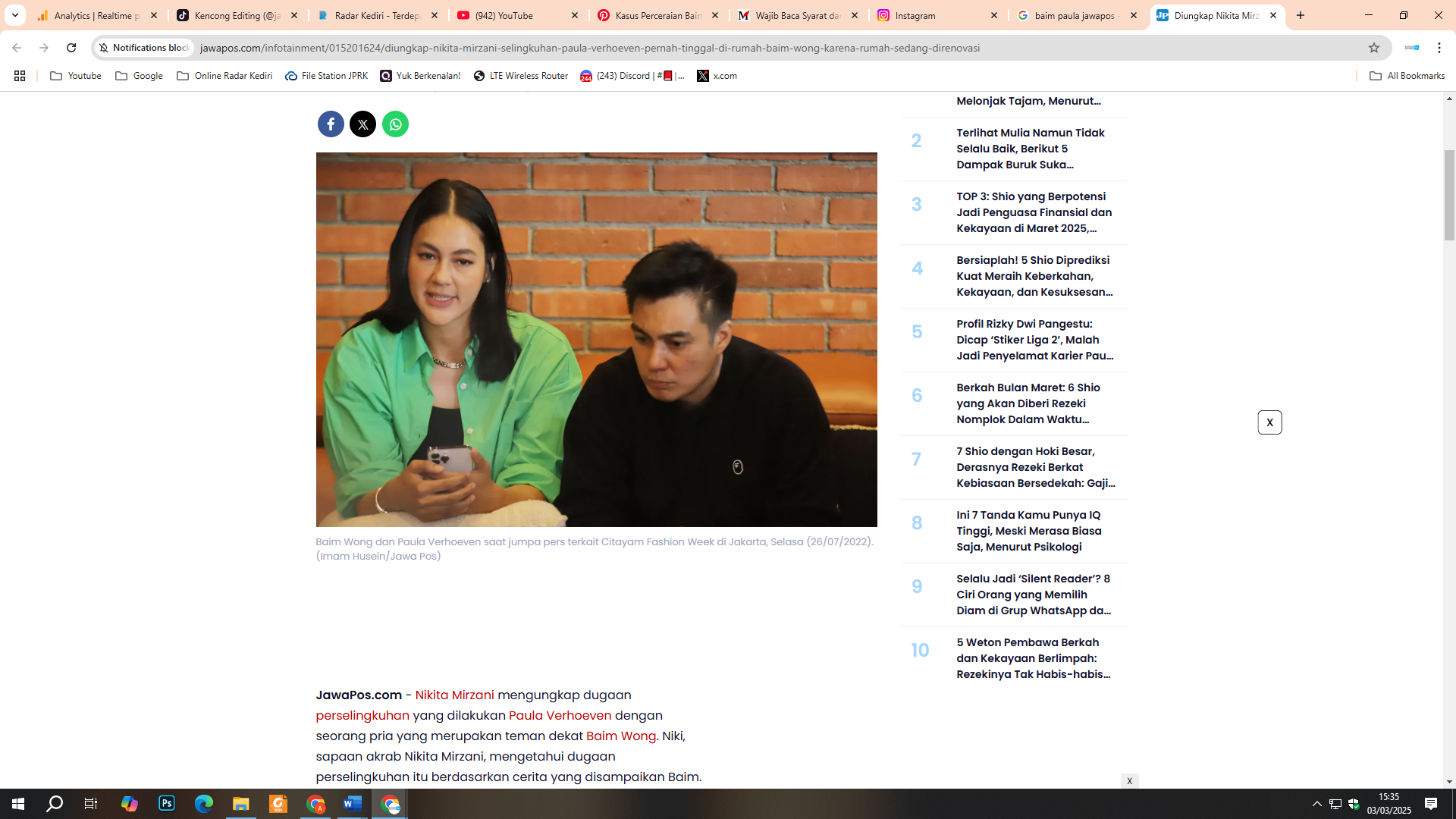The width and height of the screenshot is (1456, 819).
Task: Click Notifications blocked indicator in address bar
Action: click(145, 48)
